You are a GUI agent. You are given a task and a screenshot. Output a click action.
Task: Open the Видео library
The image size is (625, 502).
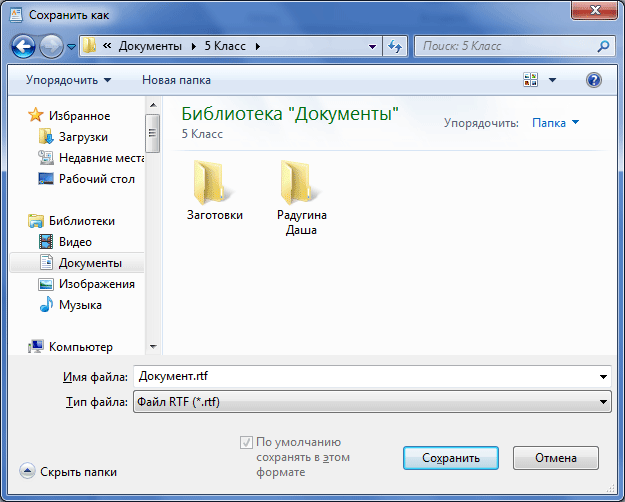pyautogui.click(x=75, y=242)
